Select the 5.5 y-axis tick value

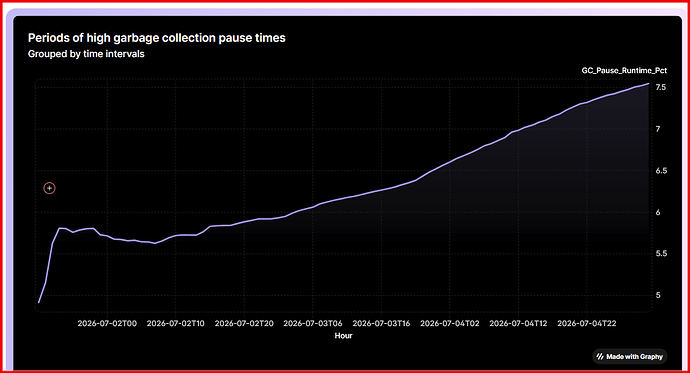(661, 254)
